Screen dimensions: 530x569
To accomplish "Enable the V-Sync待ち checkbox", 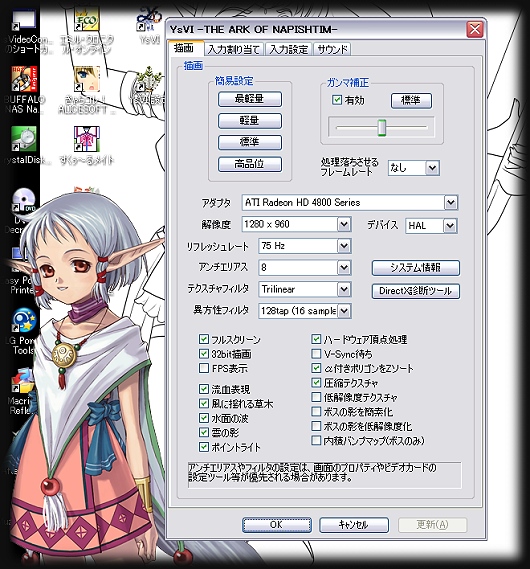I will (316, 354).
